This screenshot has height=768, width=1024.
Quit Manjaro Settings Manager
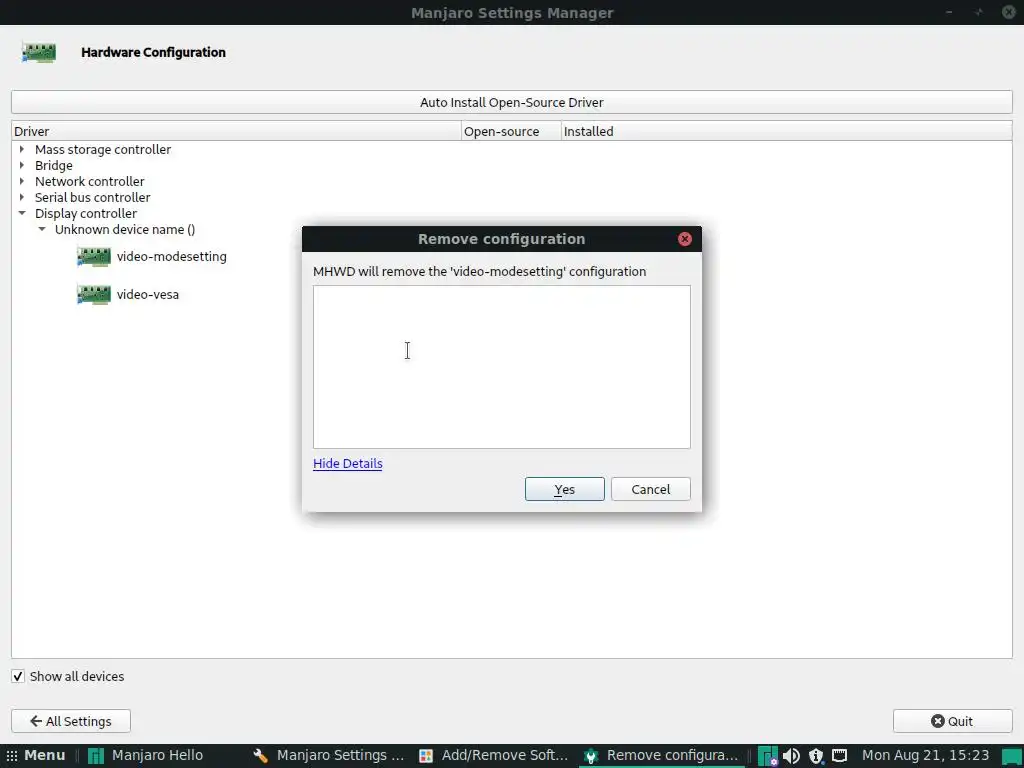[952, 721]
